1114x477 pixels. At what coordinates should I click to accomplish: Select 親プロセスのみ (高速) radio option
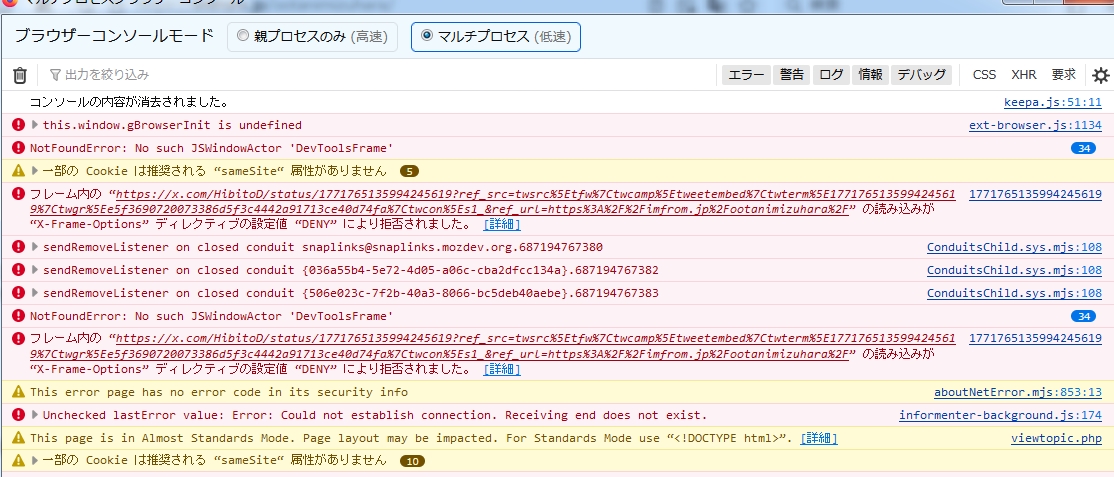tap(243, 37)
